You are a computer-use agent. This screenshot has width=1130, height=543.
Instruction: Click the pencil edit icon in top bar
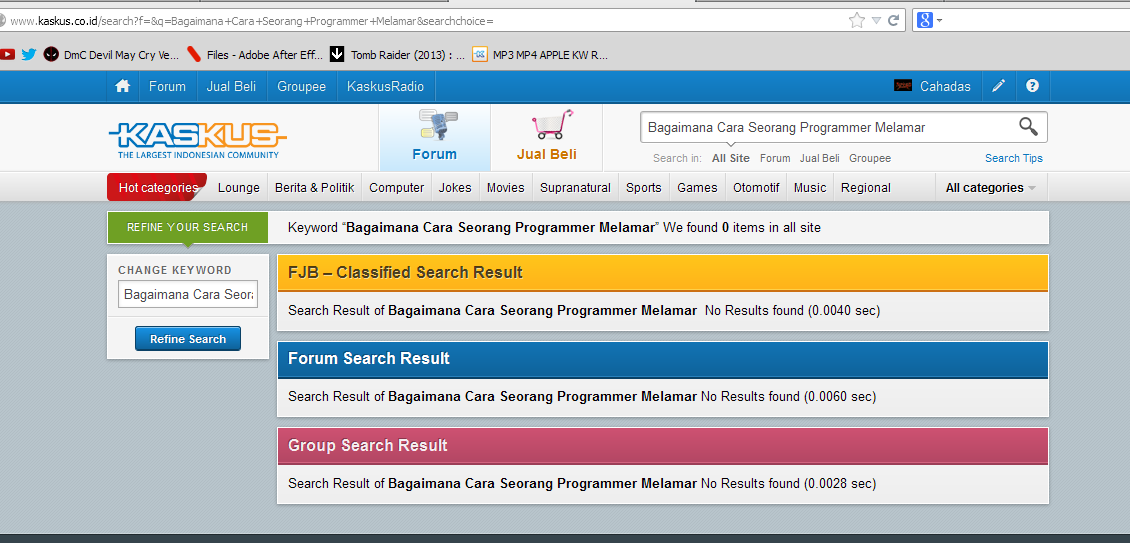(998, 87)
